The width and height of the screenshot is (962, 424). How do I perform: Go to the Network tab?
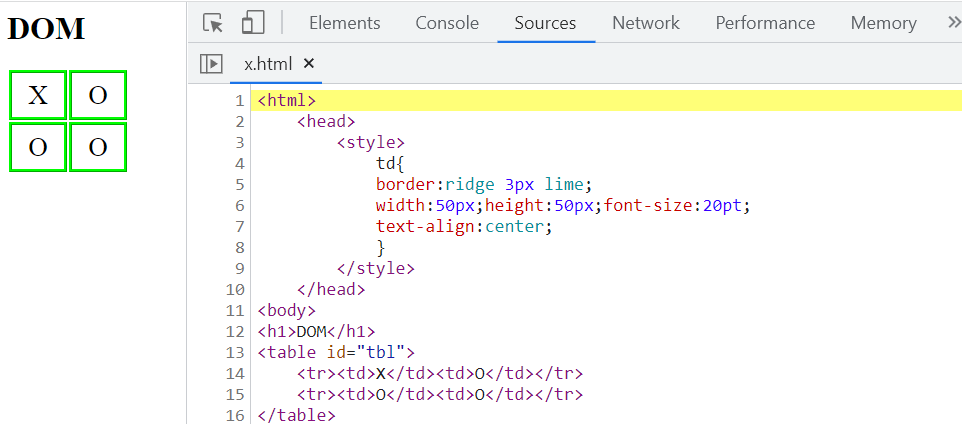(645, 23)
